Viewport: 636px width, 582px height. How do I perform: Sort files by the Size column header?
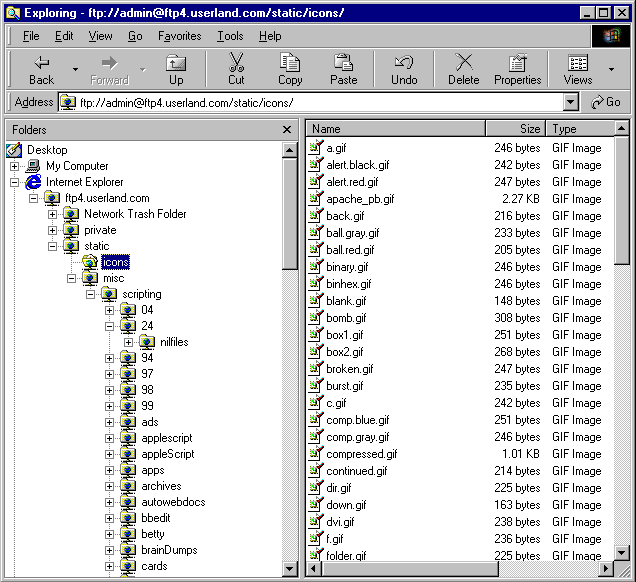point(515,129)
